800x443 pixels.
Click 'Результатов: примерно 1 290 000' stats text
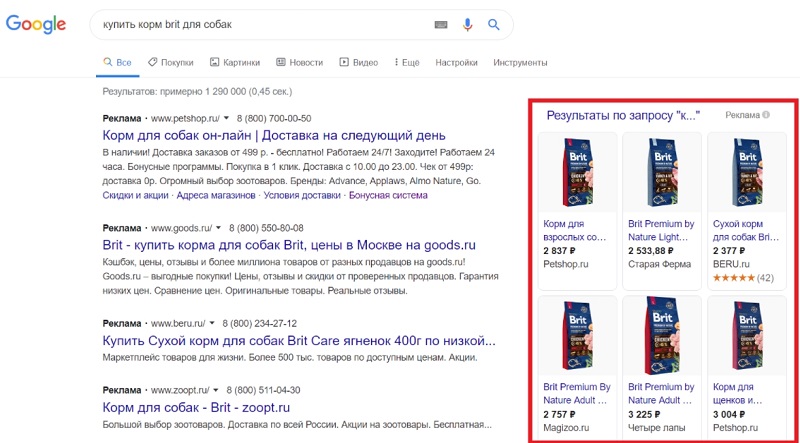pyautogui.click(x=197, y=92)
